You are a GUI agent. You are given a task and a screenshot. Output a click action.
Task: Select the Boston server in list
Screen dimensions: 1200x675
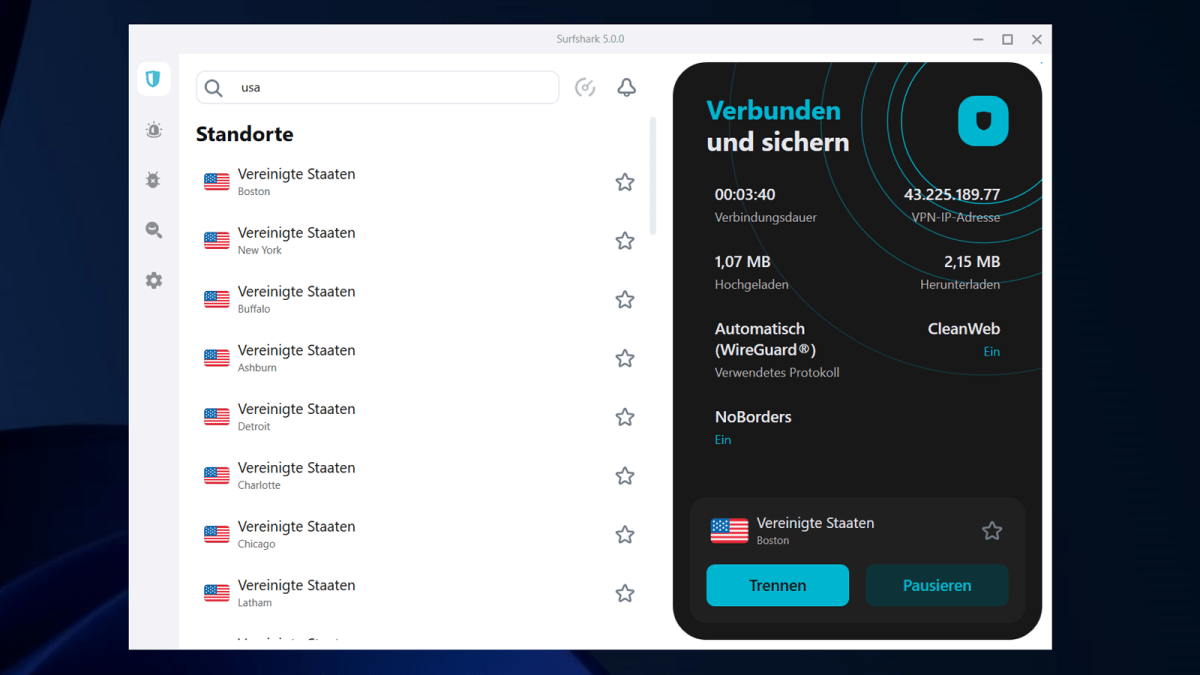420,182
